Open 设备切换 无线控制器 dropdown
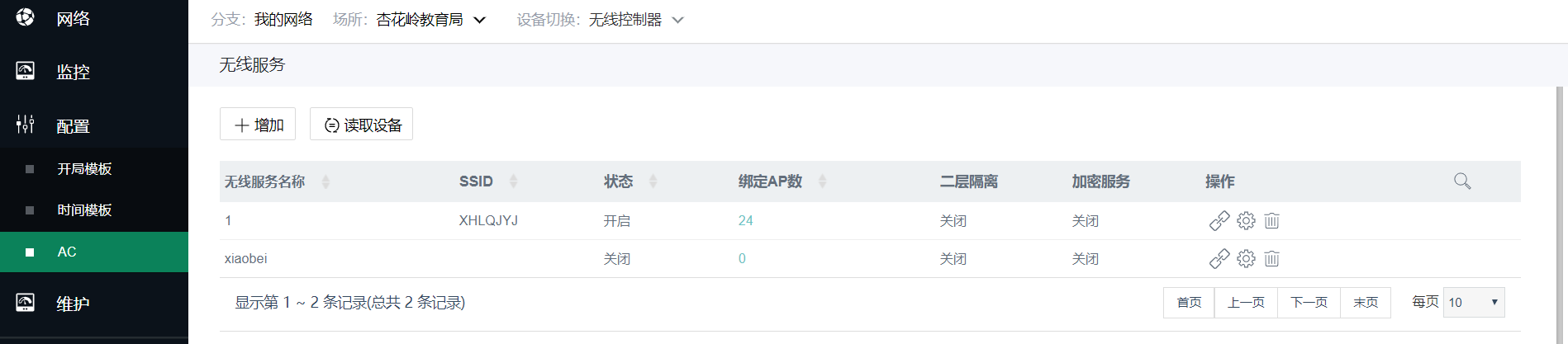 coord(677,20)
